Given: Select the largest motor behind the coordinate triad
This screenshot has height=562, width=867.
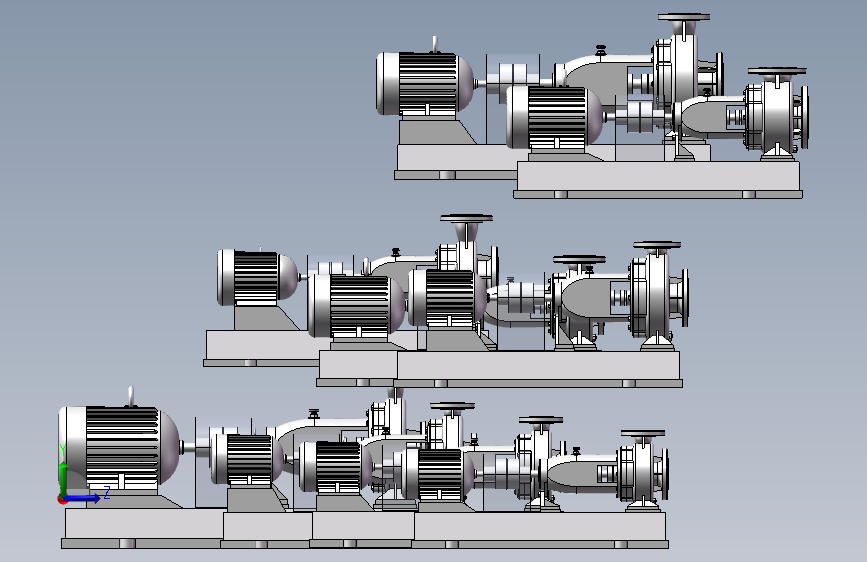Looking at the screenshot, I should (119, 447).
